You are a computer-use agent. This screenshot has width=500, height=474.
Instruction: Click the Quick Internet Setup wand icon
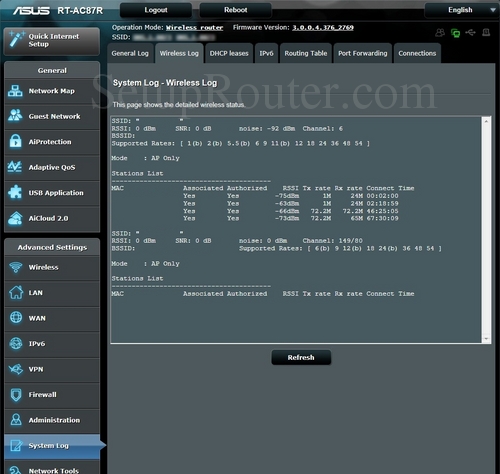tap(17, 39)
